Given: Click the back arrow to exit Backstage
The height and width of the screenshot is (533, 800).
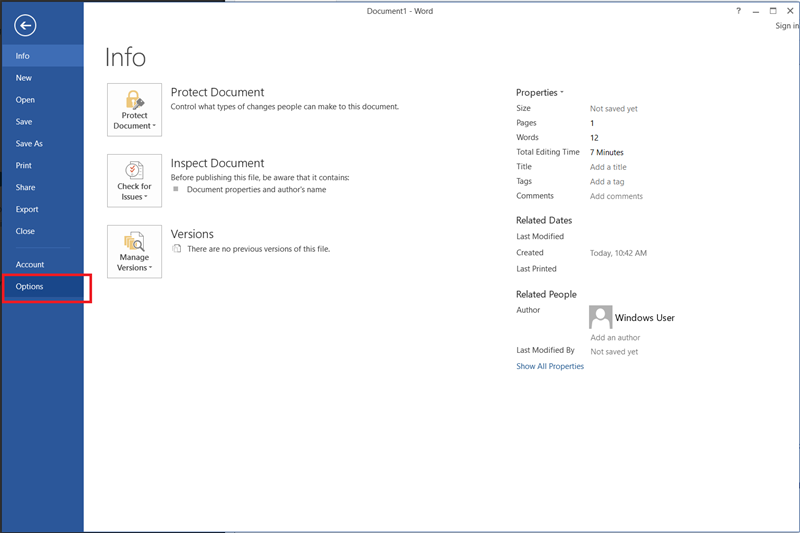Looking at the screenshot, I should 26,27.
